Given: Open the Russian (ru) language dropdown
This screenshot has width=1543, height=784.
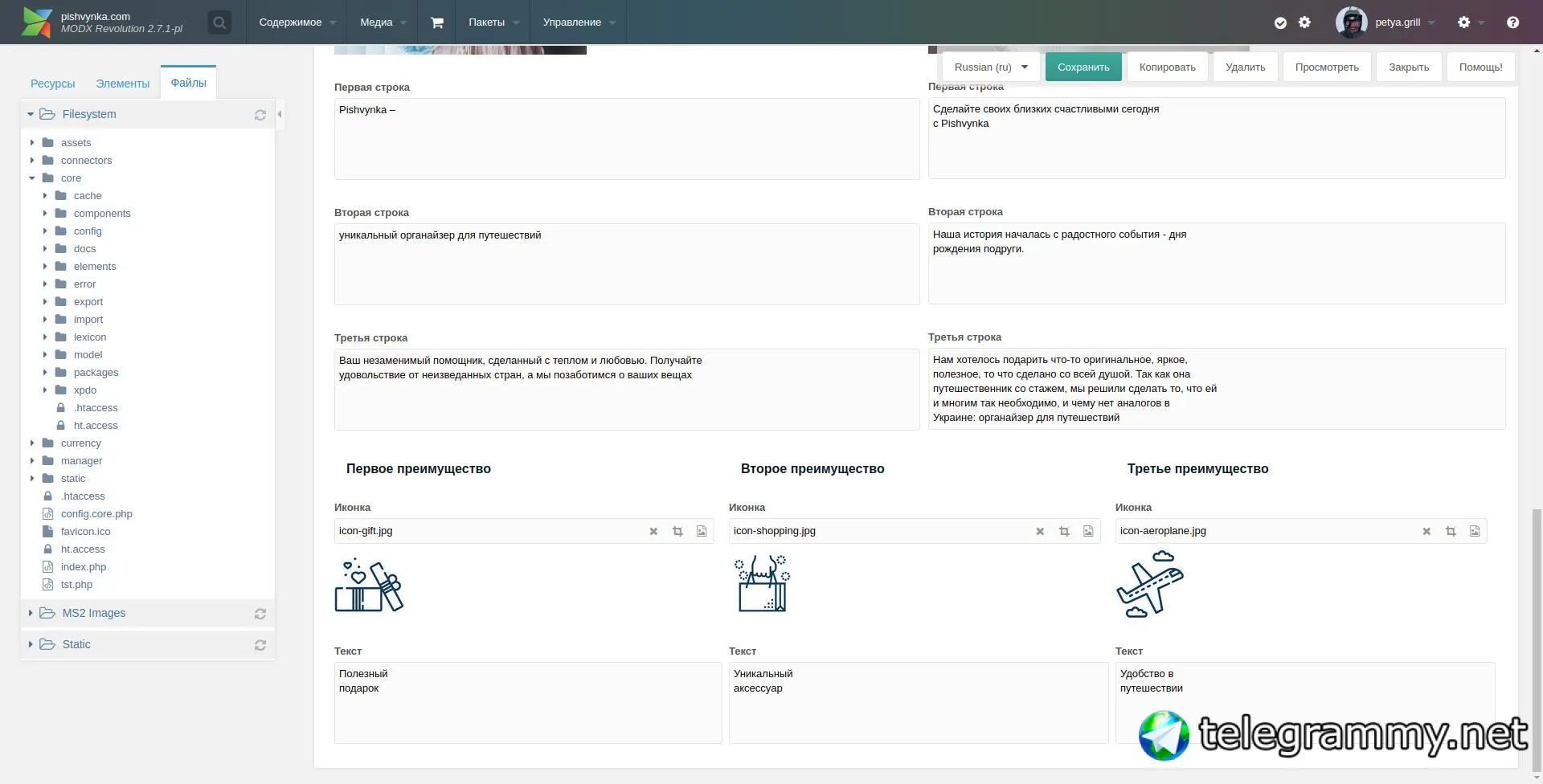Looking at the screenshot, I should 991,67.
